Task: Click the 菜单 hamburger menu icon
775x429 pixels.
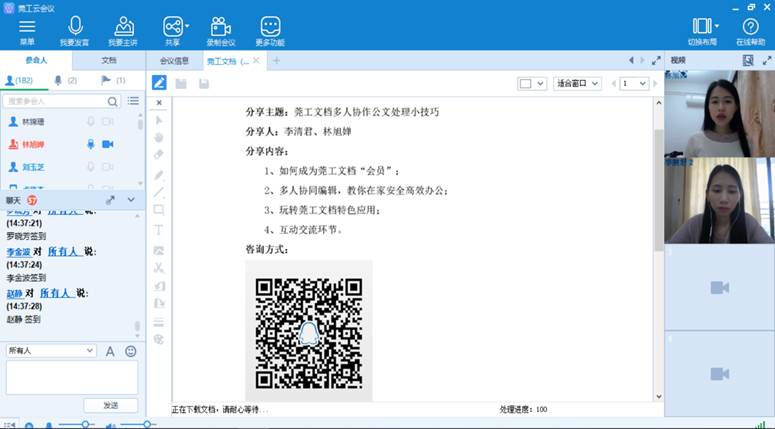Action: [27, 27]
